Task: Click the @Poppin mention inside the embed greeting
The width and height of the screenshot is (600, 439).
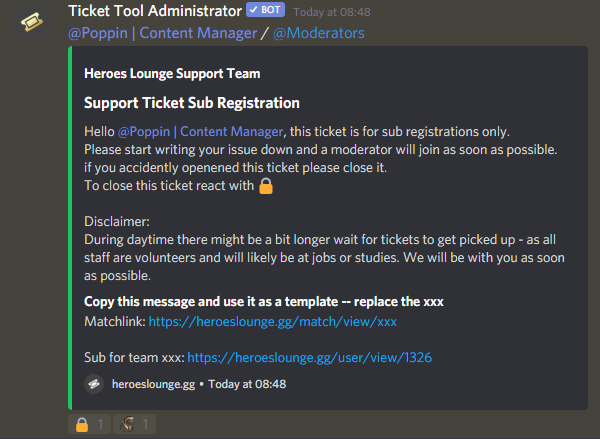Action: pyautogui.click(x=201, y=132)
